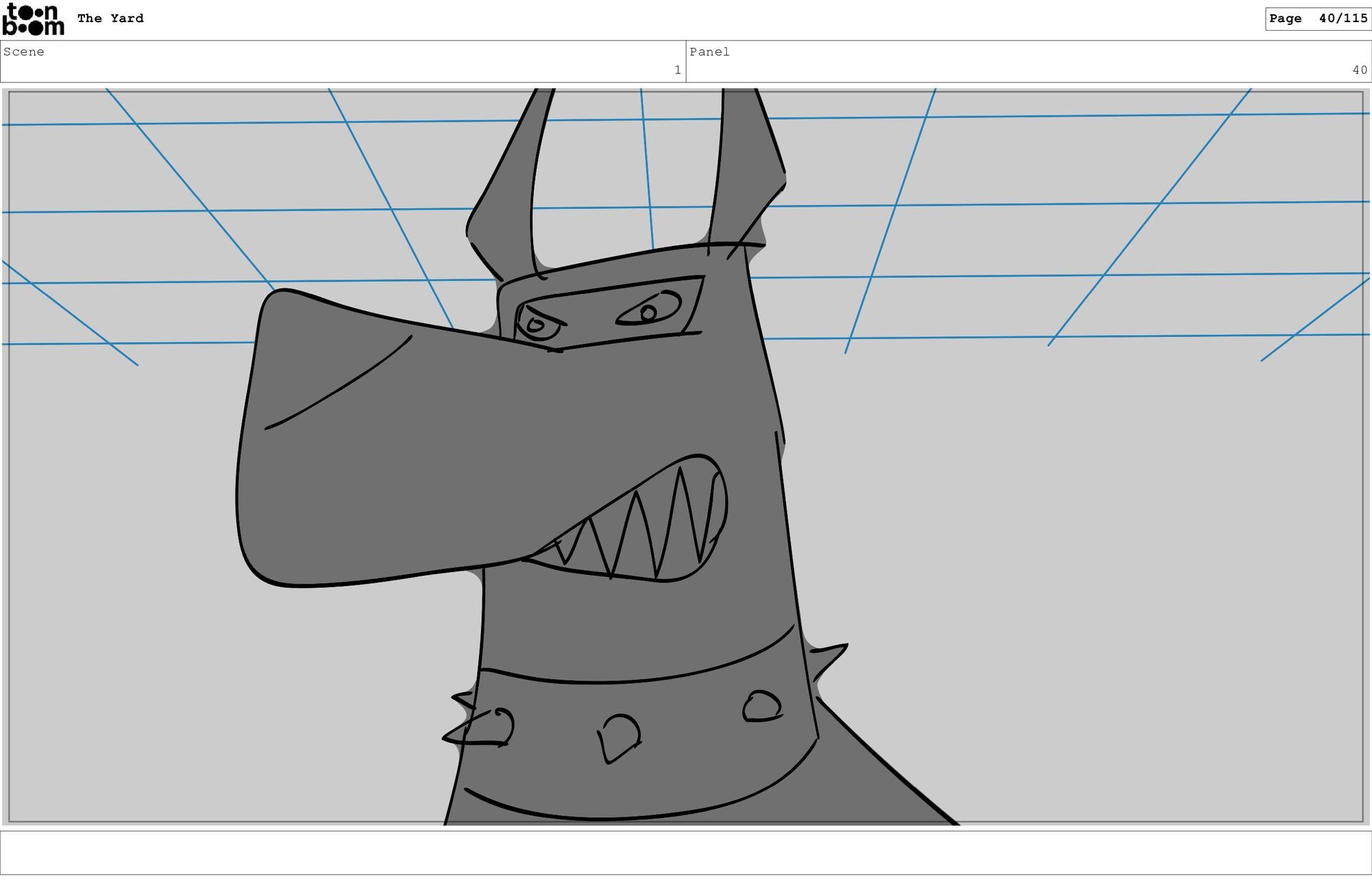This screenshot has width=1372, height=888.
Task: Click the project title 'The Yard'
Action: (110, 19)
